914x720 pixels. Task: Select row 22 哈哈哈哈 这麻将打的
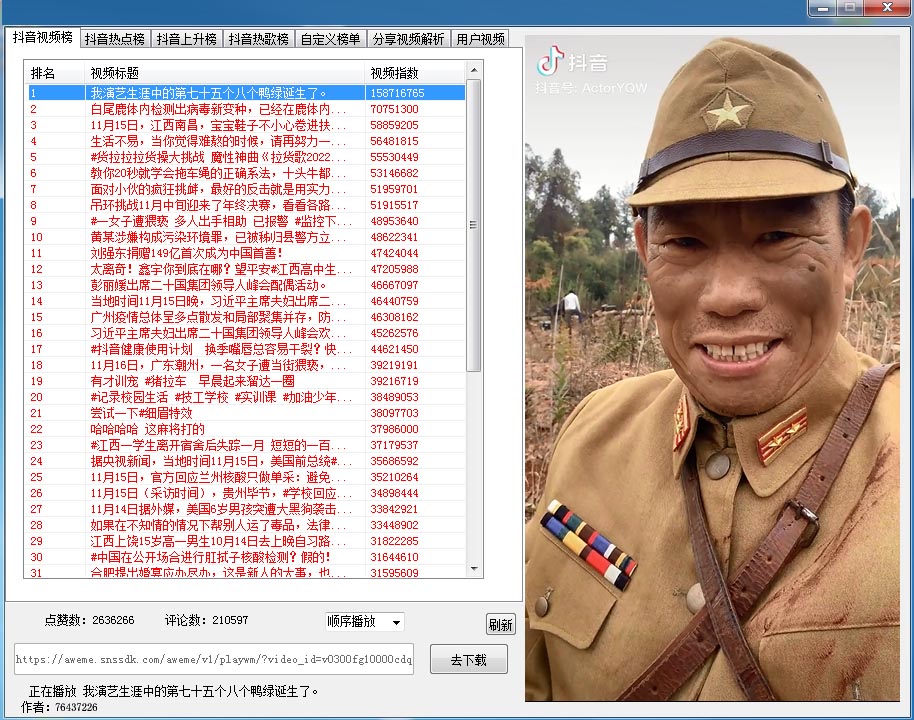(x=247, y=429)
